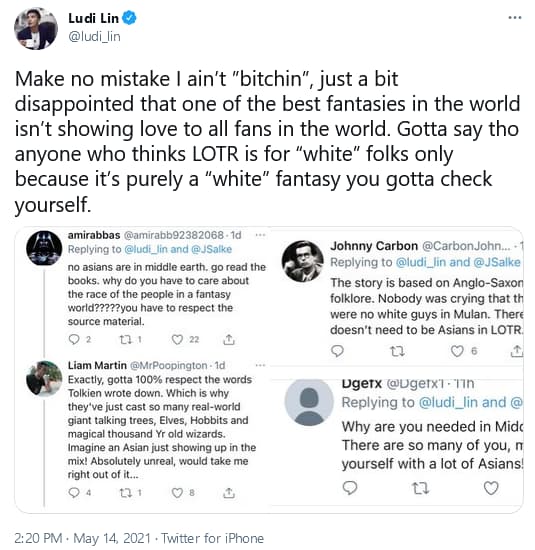View Johnny Carbon's profile picture
This screenshot has width=535, height=550.
pyautogui.click(x=302, y=261)
